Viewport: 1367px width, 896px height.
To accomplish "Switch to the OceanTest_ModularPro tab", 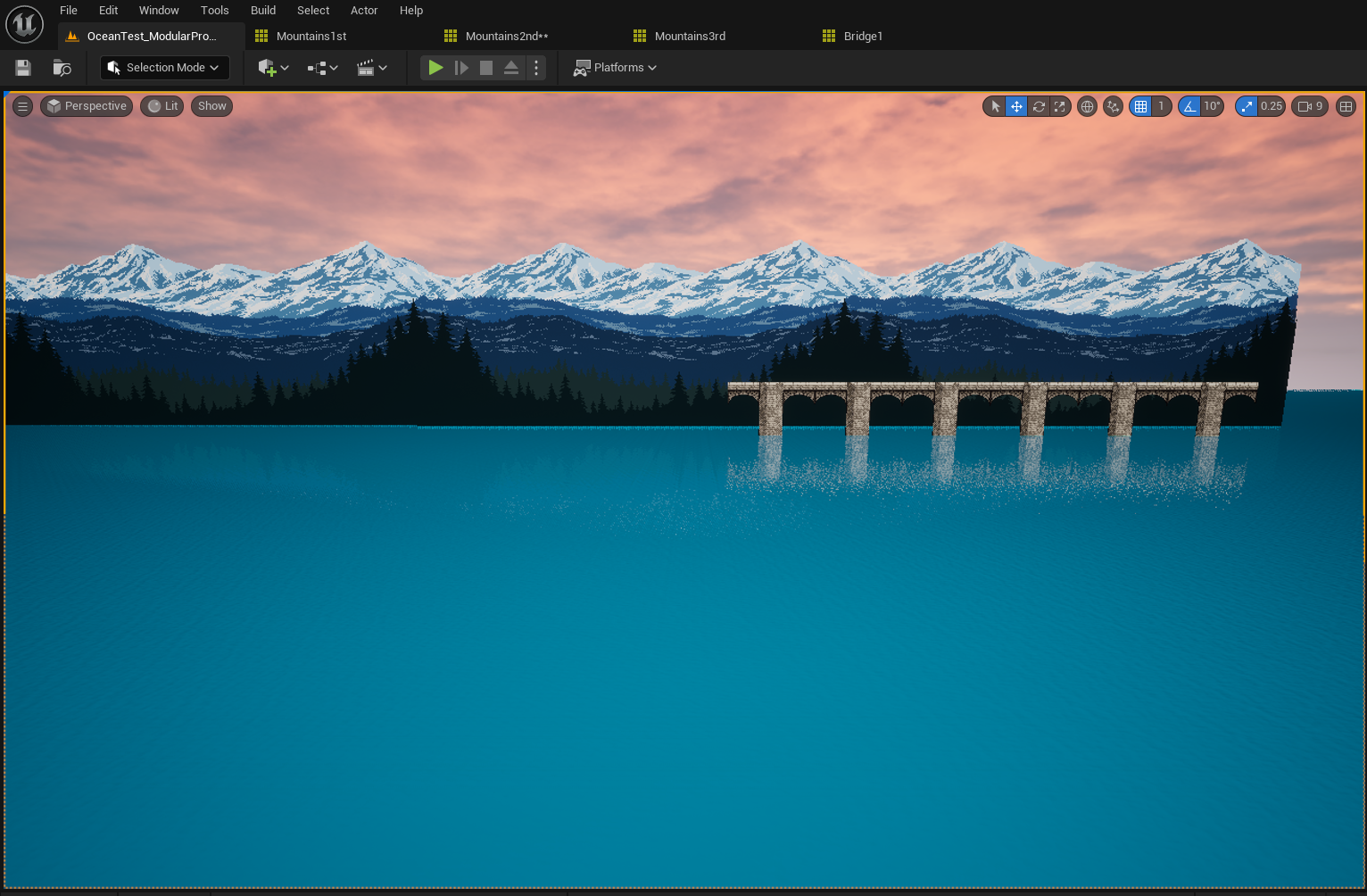I will pyautogui.click(x=151, y=37).
